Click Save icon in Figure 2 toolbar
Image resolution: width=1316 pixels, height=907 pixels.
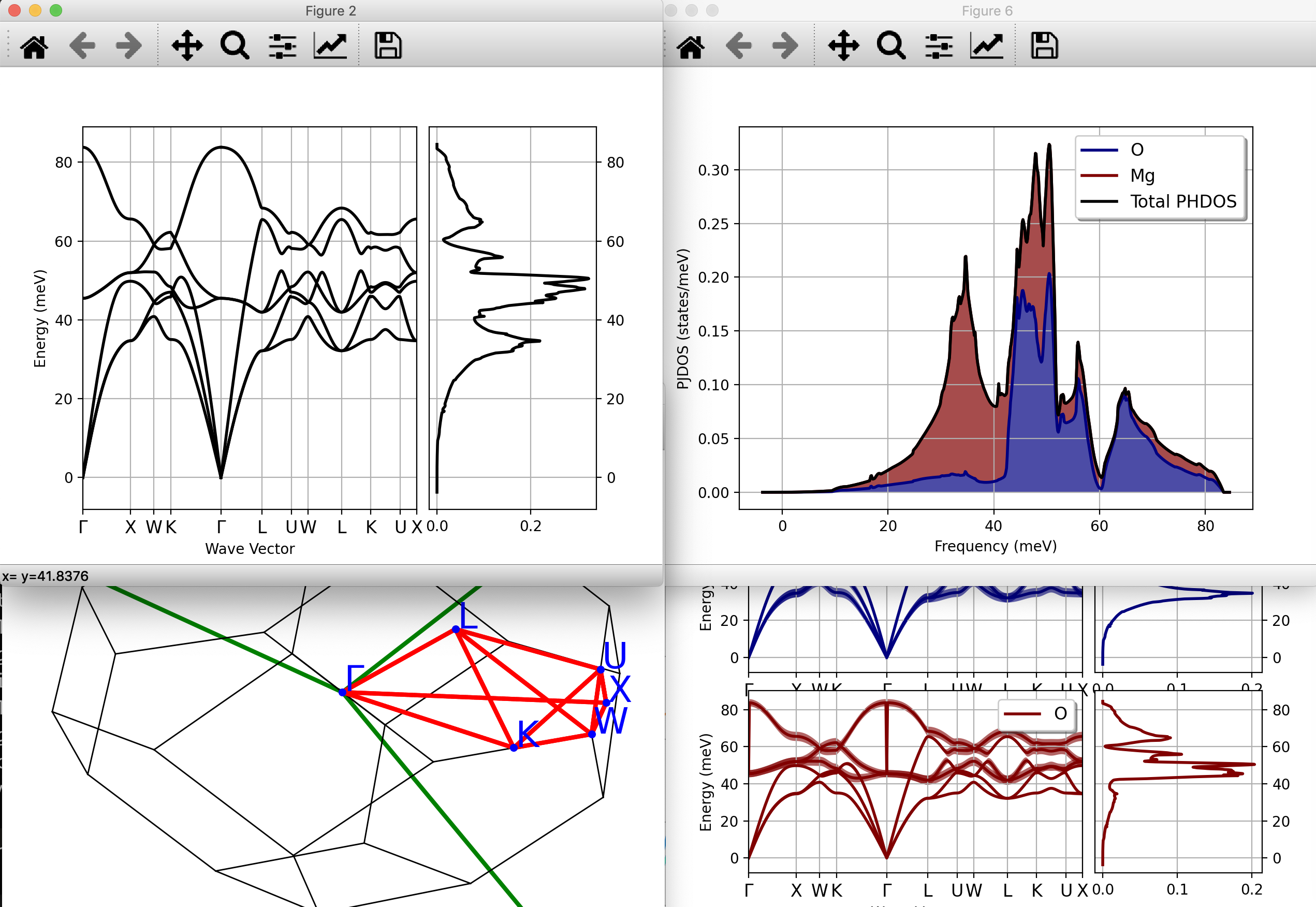coord(388,46)
